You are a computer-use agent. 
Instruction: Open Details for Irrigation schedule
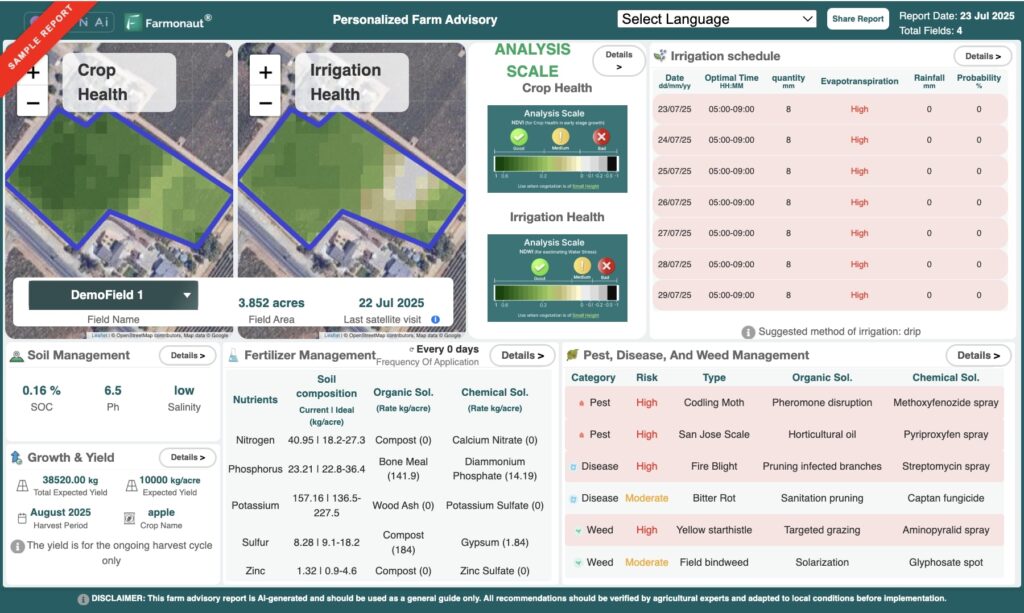click(982, 57)
